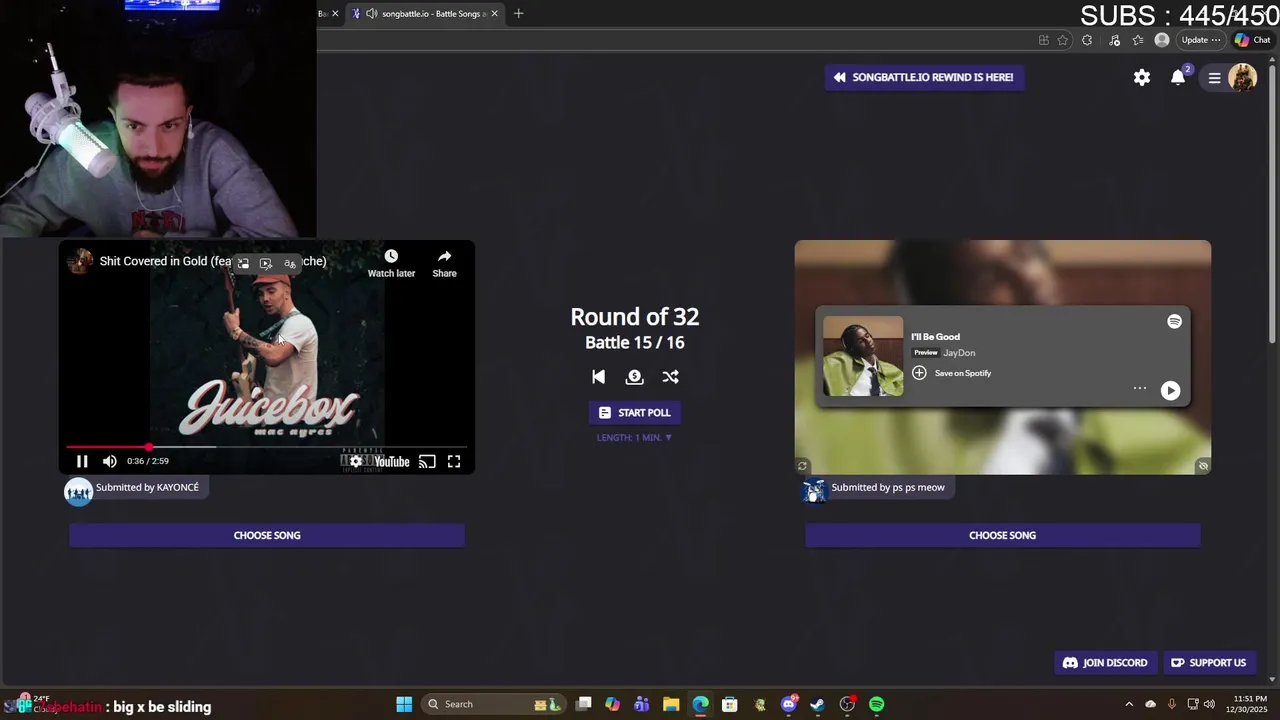
Task: Bookmark this page with star icon
Action: pyautogui.click(x=1063, y=40)
